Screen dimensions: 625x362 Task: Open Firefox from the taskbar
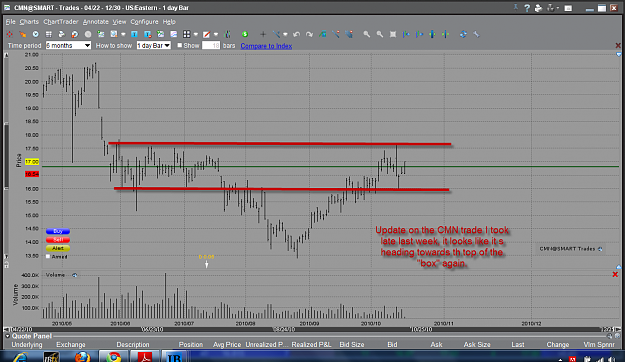[82, 356]
